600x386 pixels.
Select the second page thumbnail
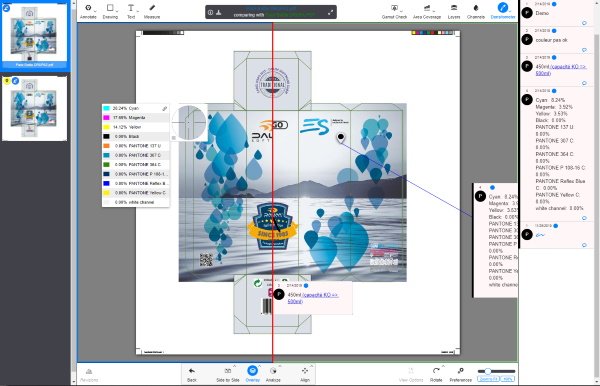pyautogui.click(x=34, y=108)
